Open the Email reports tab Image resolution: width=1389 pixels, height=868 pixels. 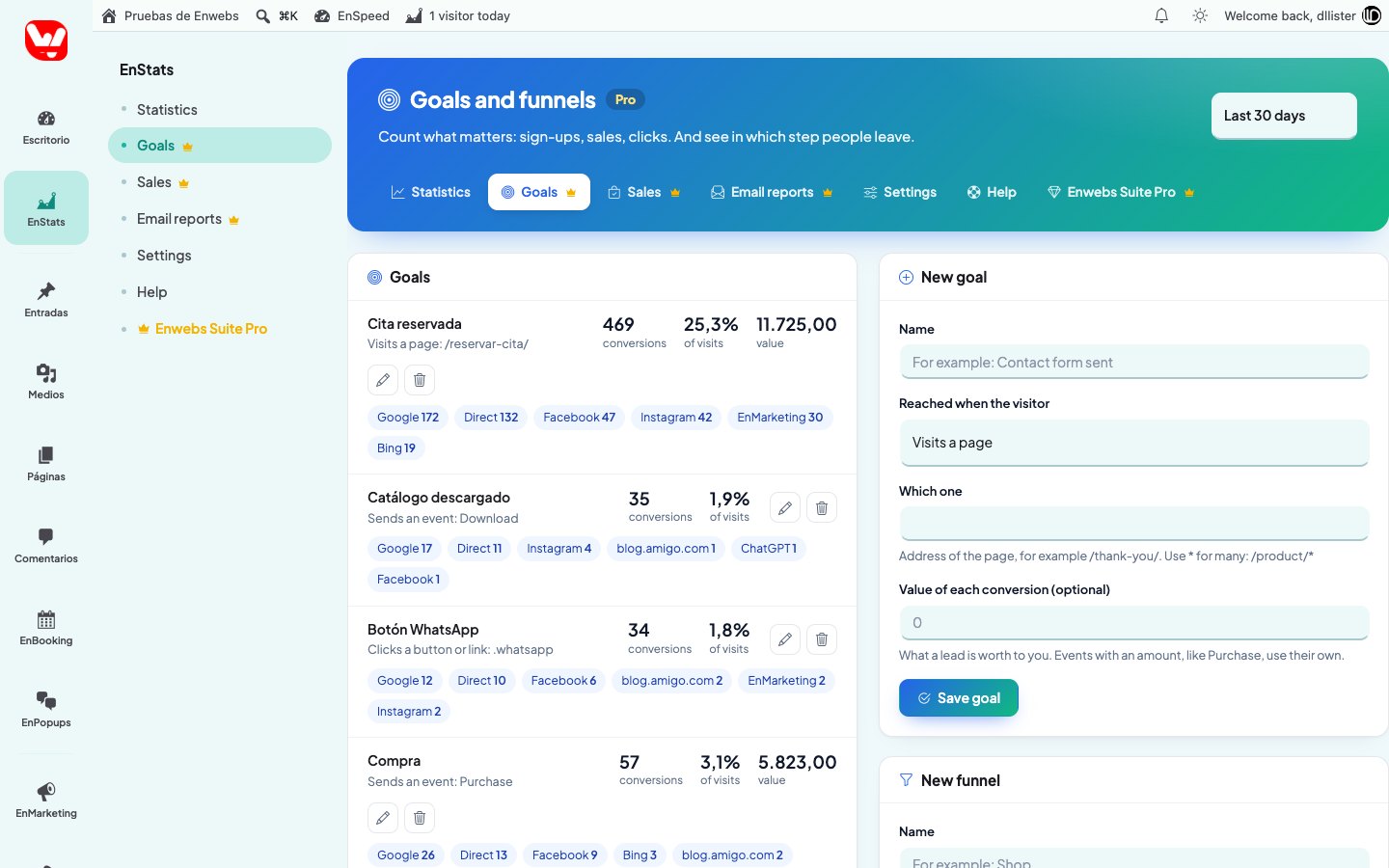click(772, 192)
